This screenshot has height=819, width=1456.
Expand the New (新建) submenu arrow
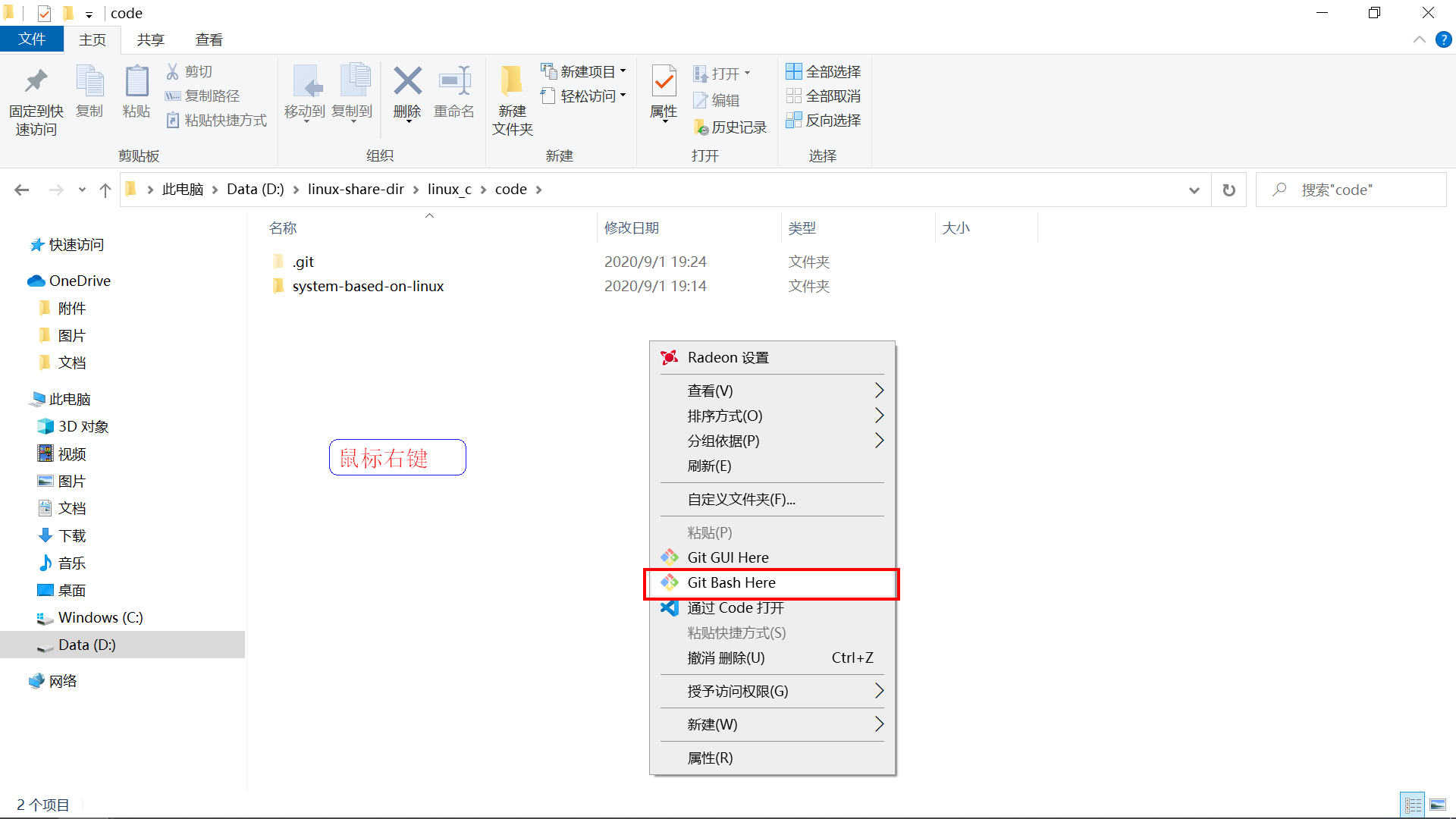(879, 724)
